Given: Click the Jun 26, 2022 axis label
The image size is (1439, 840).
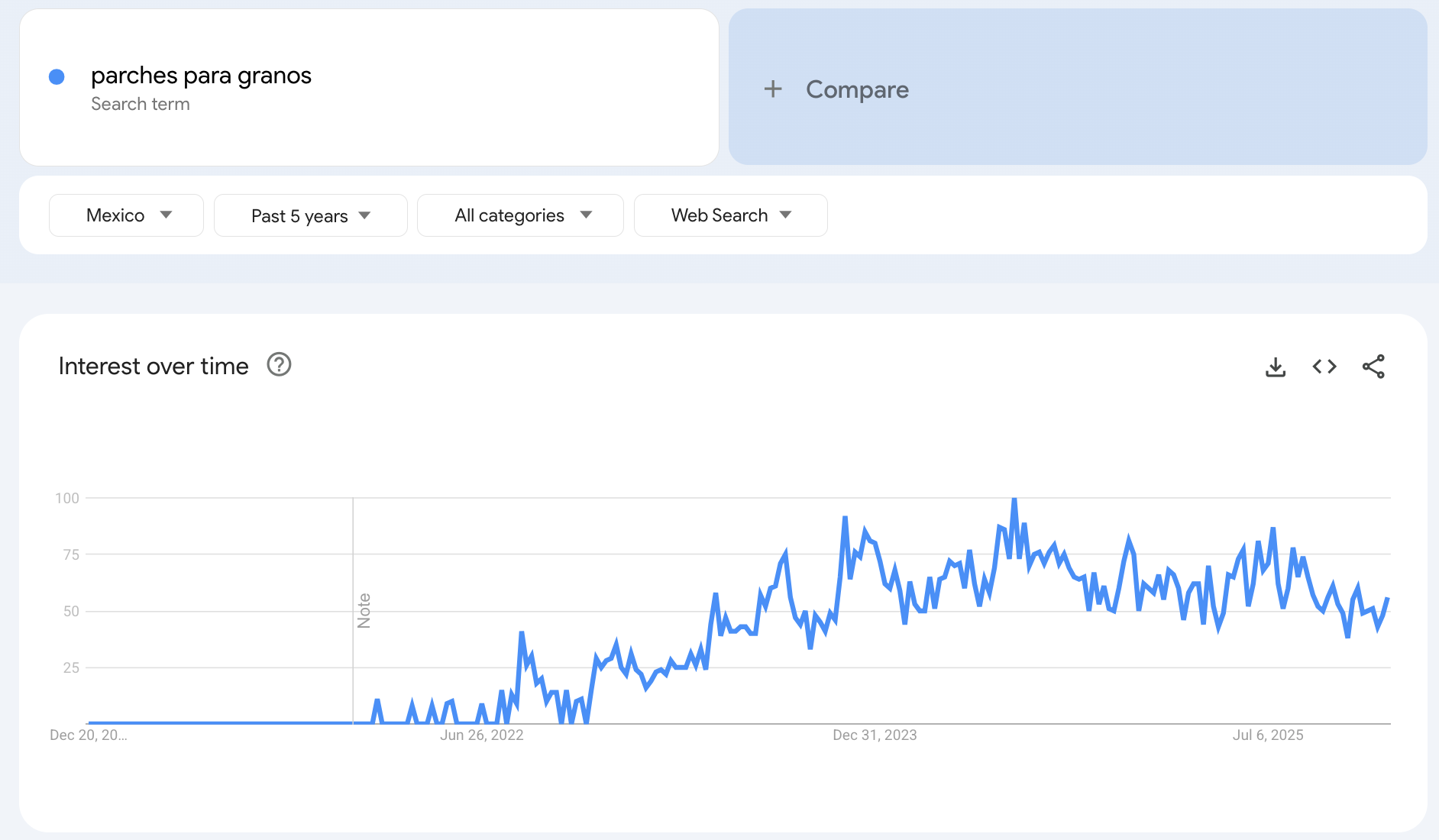Looking at the screenshot, I should [481, 735].
